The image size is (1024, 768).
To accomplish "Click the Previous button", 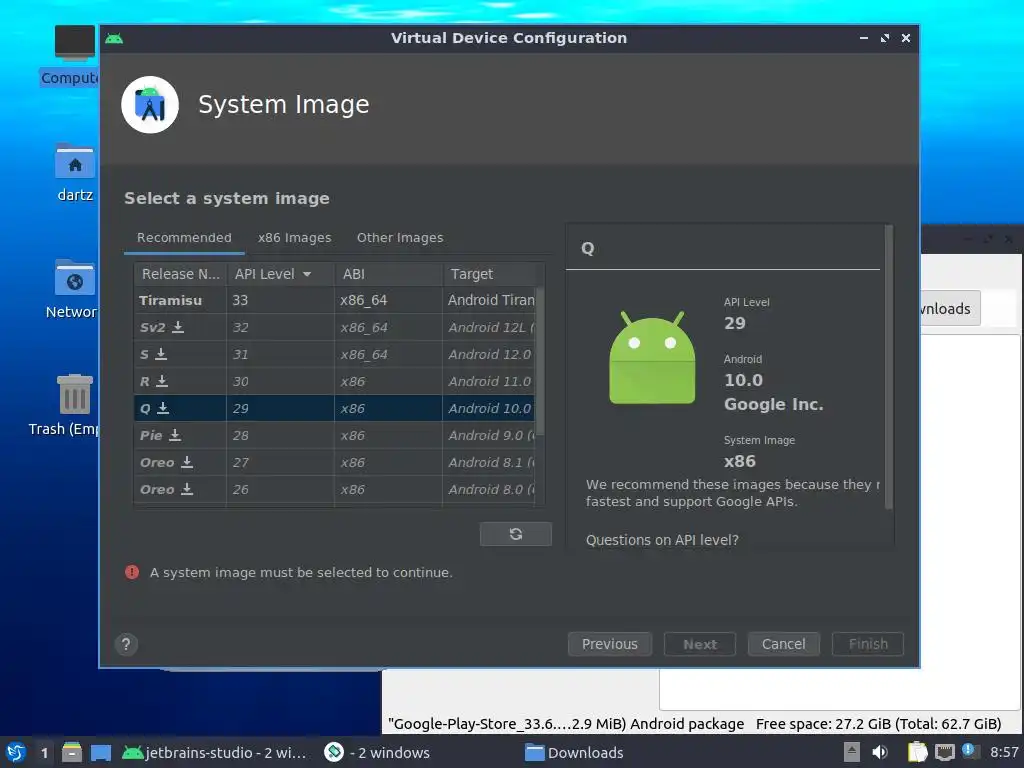I will point(610,644).
